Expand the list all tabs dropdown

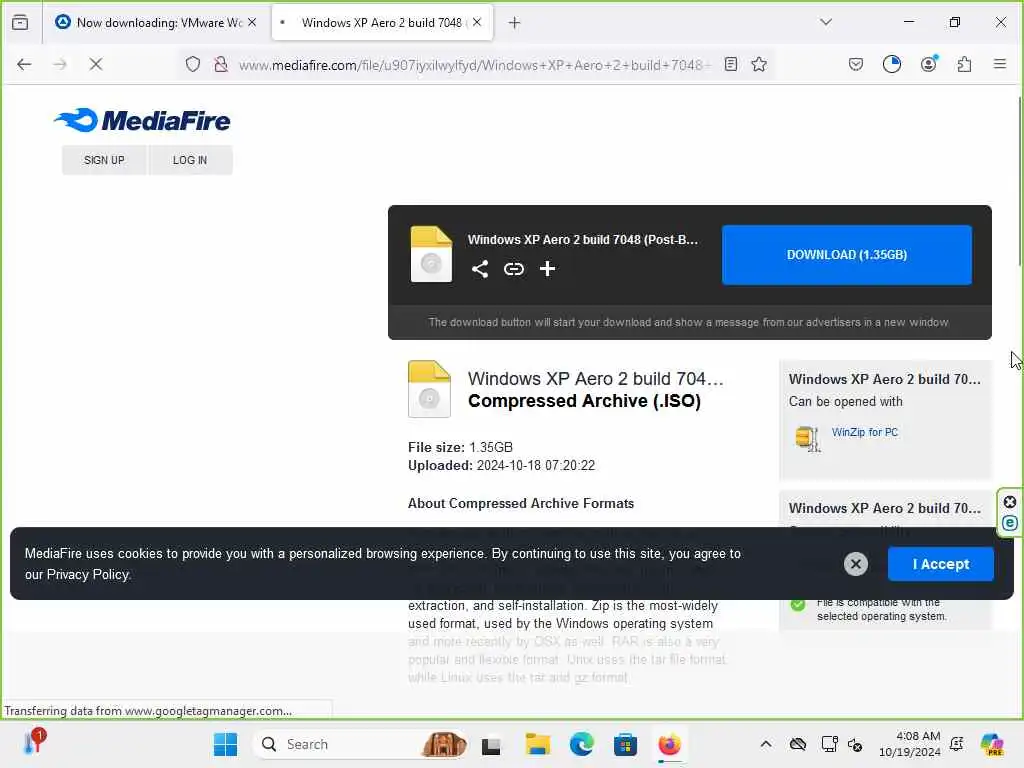(826, 22)
